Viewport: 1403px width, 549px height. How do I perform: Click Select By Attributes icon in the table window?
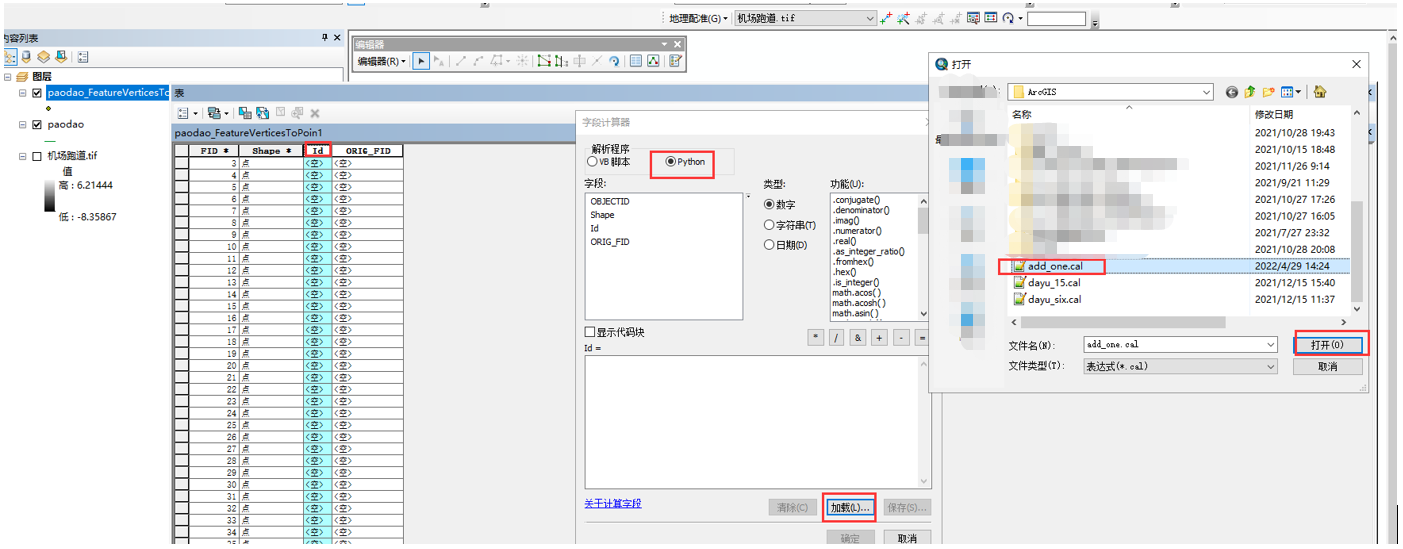click(245, 113)
